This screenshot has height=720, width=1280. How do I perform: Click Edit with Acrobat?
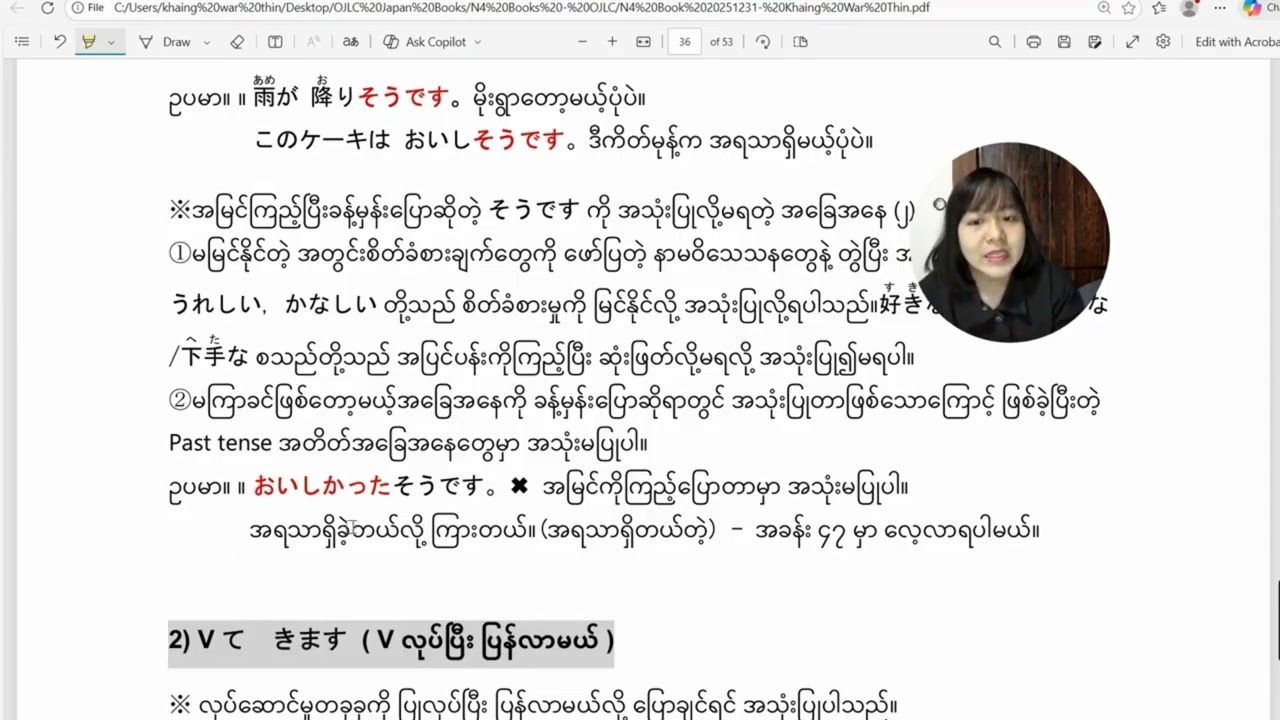point(1237,42)
